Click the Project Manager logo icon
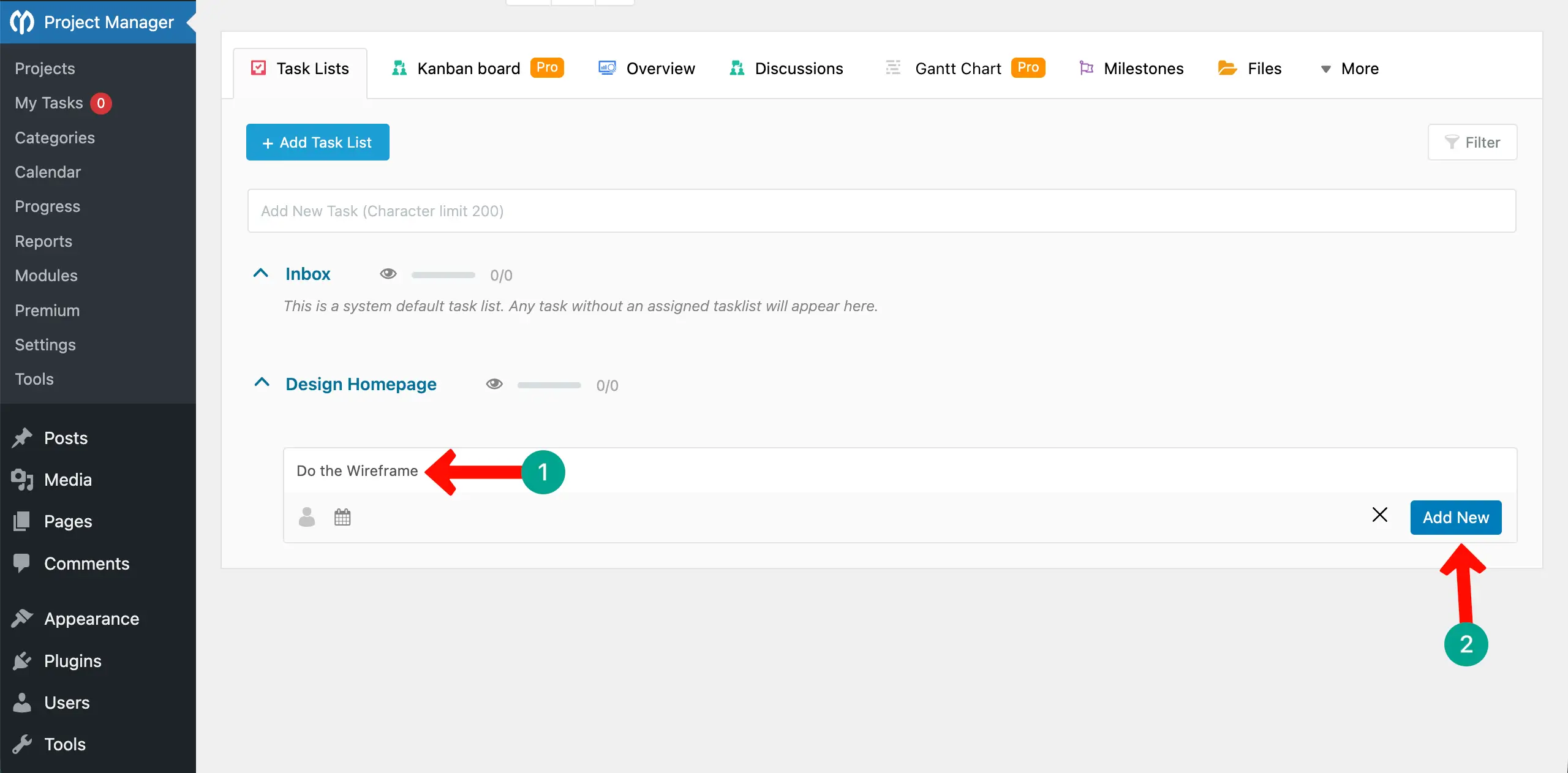This screenshot has height=773, width=1568. point(21,22)
